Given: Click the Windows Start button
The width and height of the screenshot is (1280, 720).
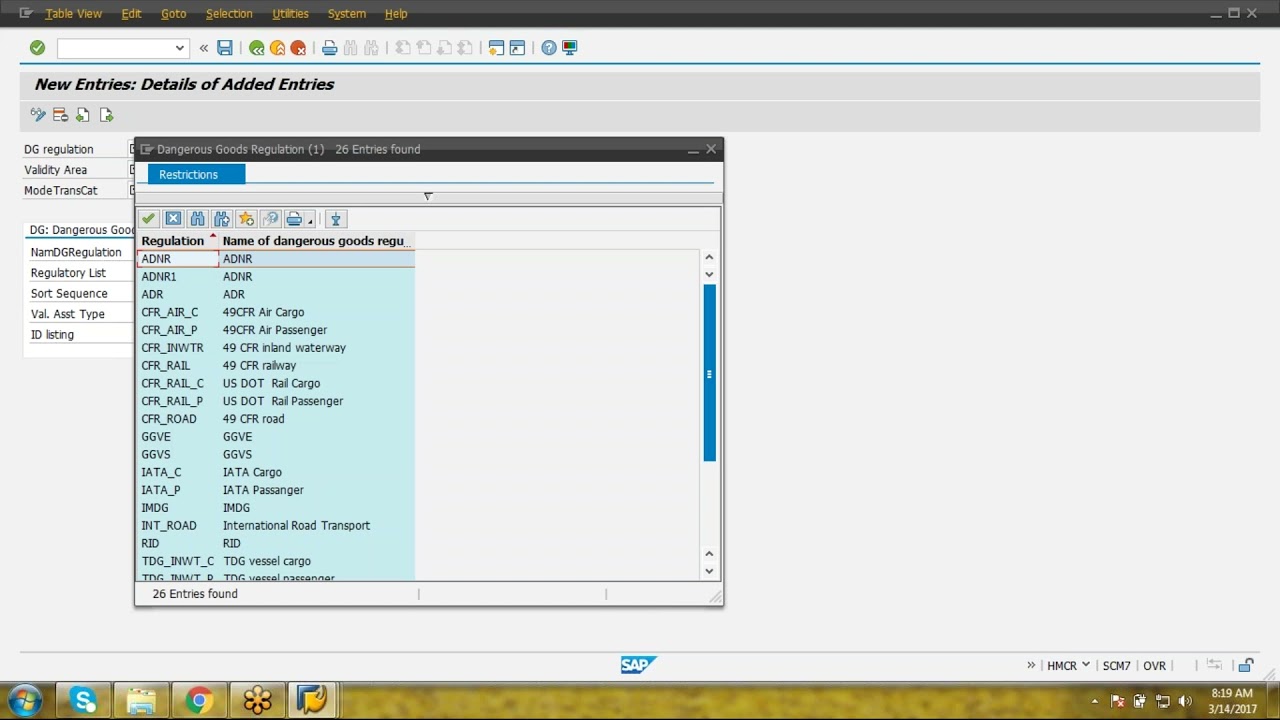Looking at the screenshot, I should (x=24, y=701).
